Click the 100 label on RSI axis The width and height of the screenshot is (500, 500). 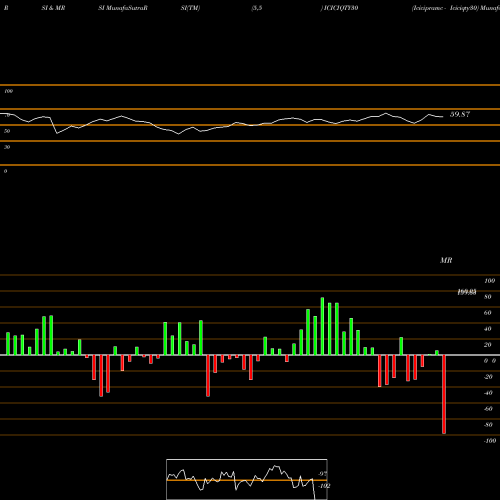(8, 91)
